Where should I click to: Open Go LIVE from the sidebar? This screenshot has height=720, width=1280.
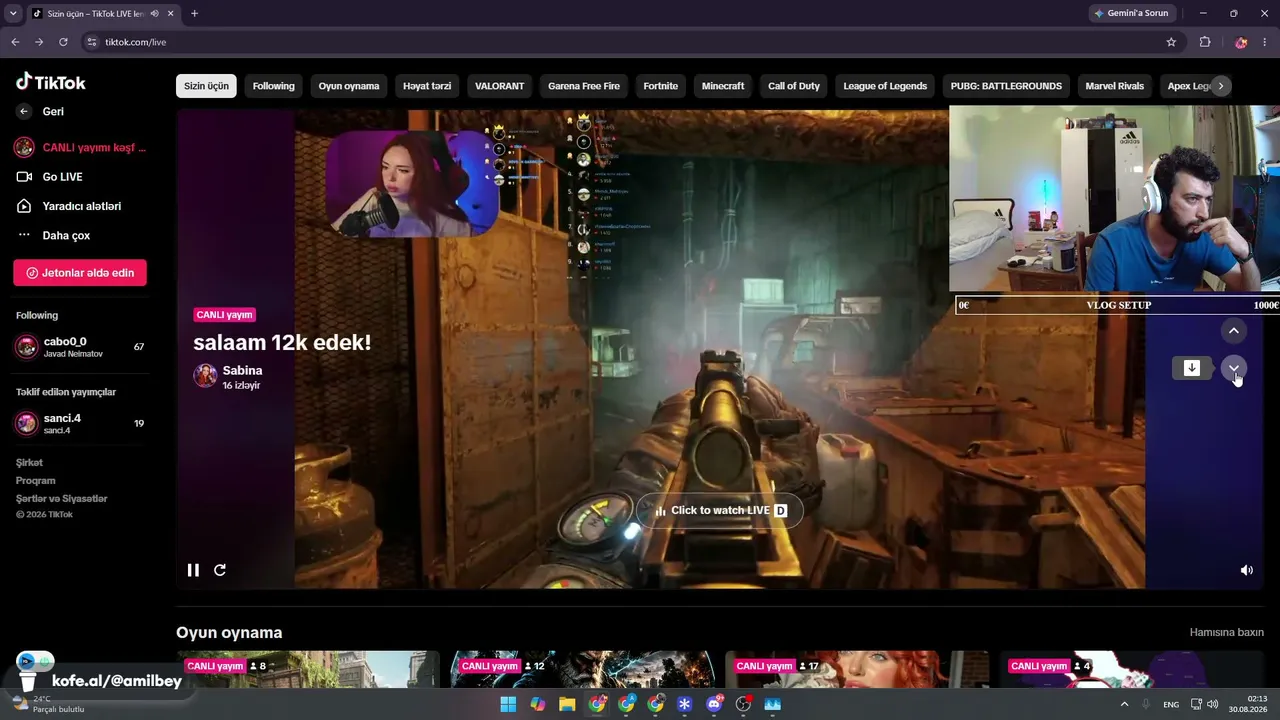pyautogui.click(x=62, y=177)
